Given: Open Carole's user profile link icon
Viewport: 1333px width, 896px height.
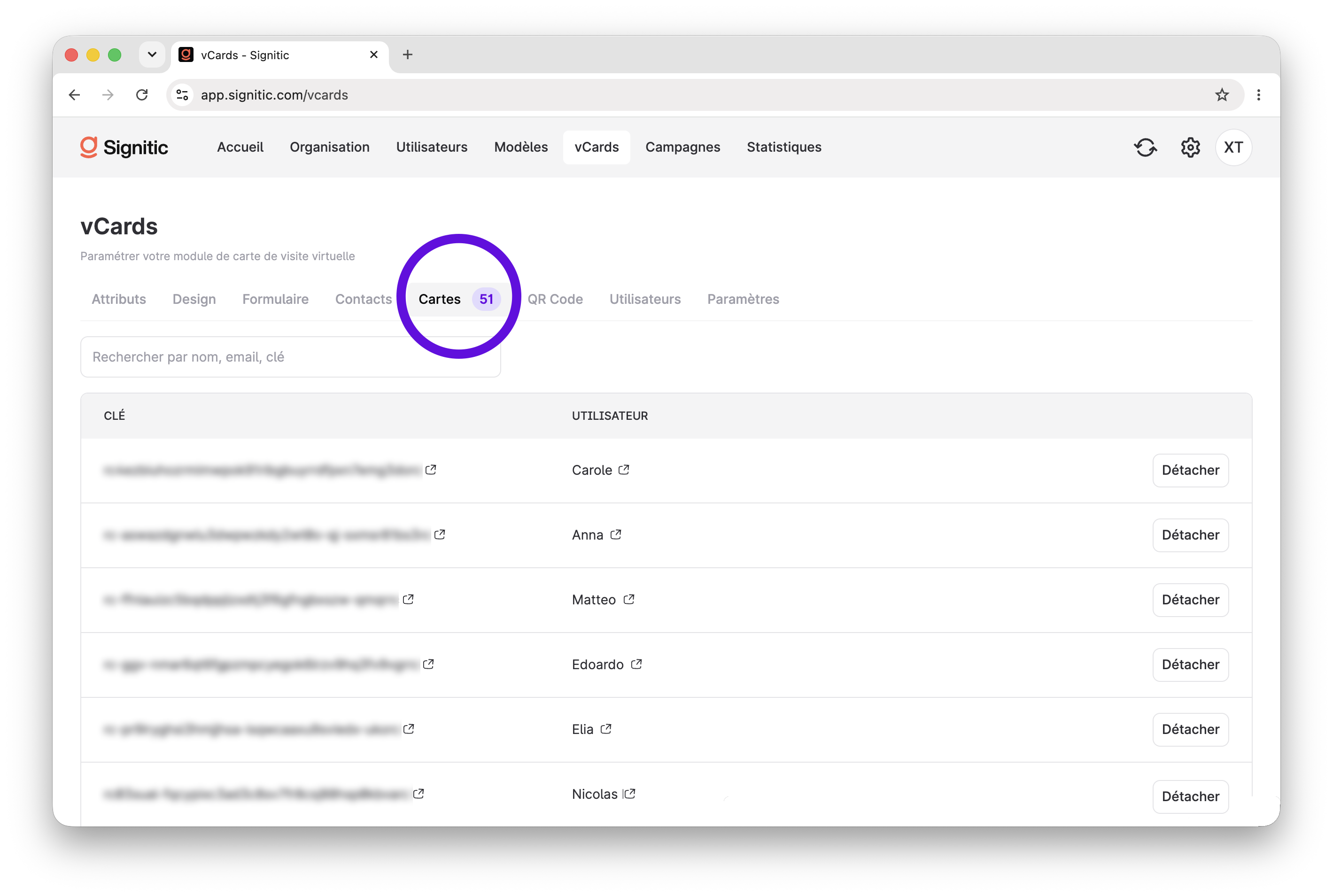Looking at the screenshot, I should [624, 470].
